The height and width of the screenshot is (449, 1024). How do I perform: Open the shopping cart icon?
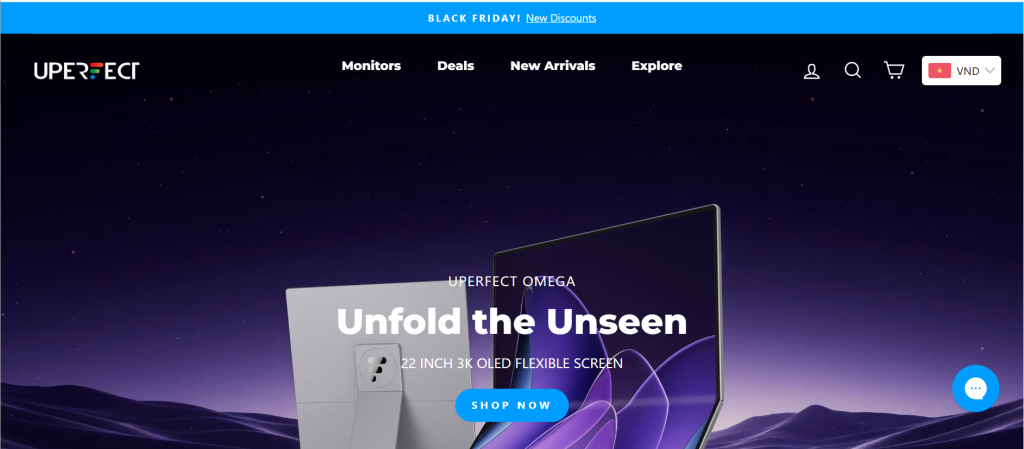(x=893, y=70)
